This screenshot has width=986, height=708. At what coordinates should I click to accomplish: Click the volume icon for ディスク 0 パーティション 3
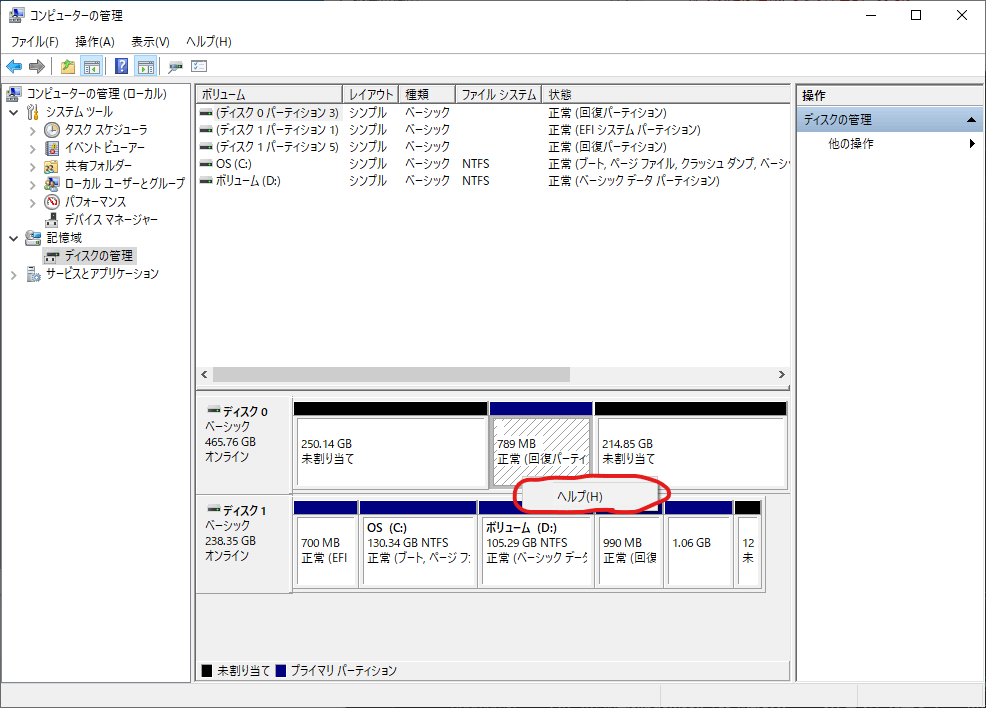point(206,113)
